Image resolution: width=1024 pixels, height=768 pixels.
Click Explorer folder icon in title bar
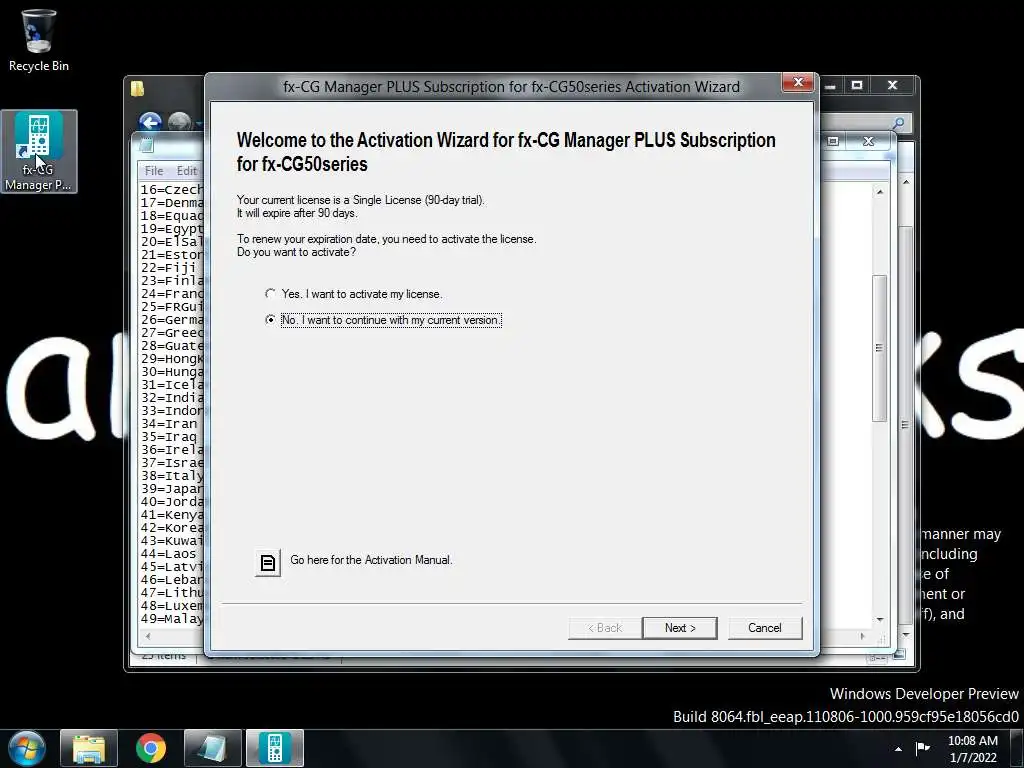137,88
